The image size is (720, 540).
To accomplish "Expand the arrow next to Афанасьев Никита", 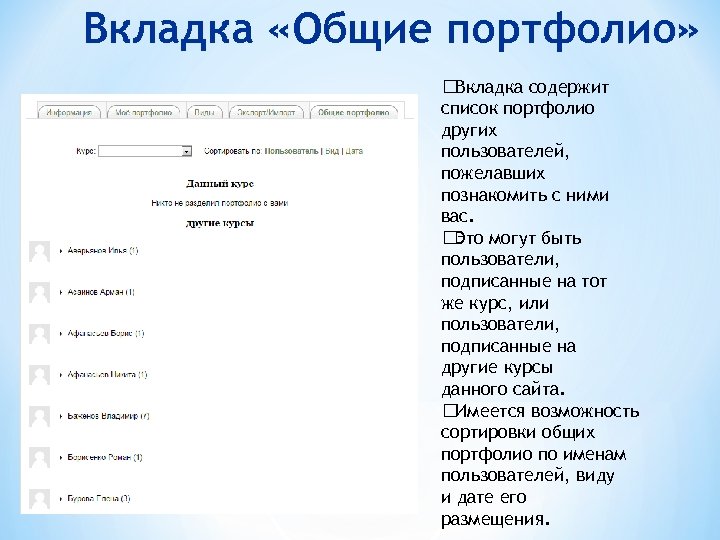I will tap(61, 375).
